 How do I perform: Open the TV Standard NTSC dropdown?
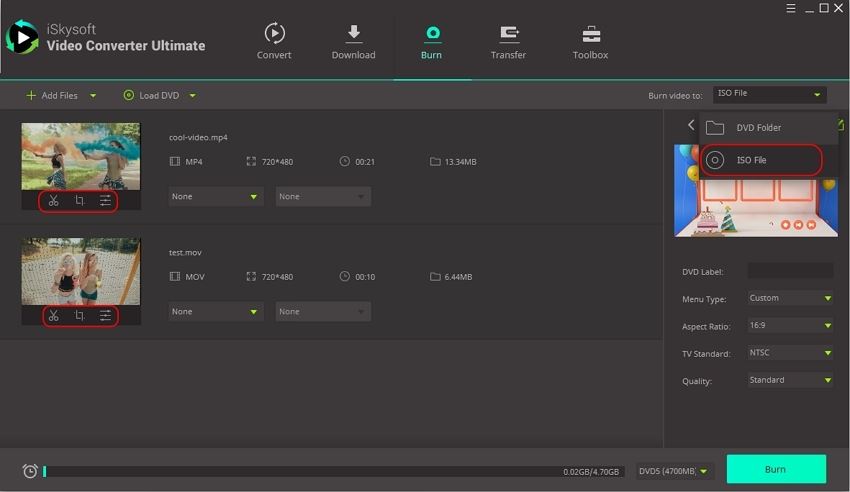click(790, 353)
